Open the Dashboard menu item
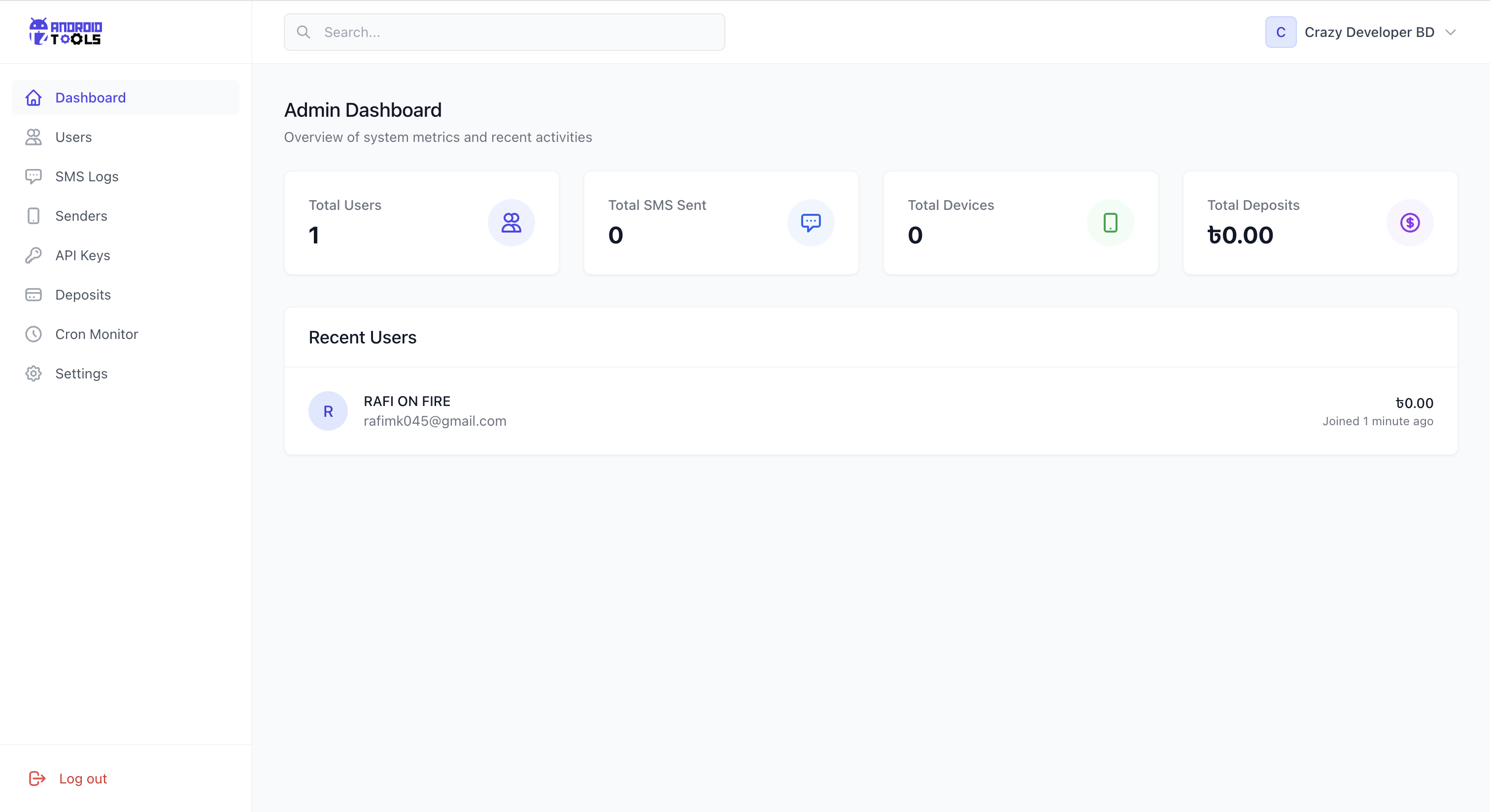Screen dimensions: 1490x812 [x=126, y=98]
